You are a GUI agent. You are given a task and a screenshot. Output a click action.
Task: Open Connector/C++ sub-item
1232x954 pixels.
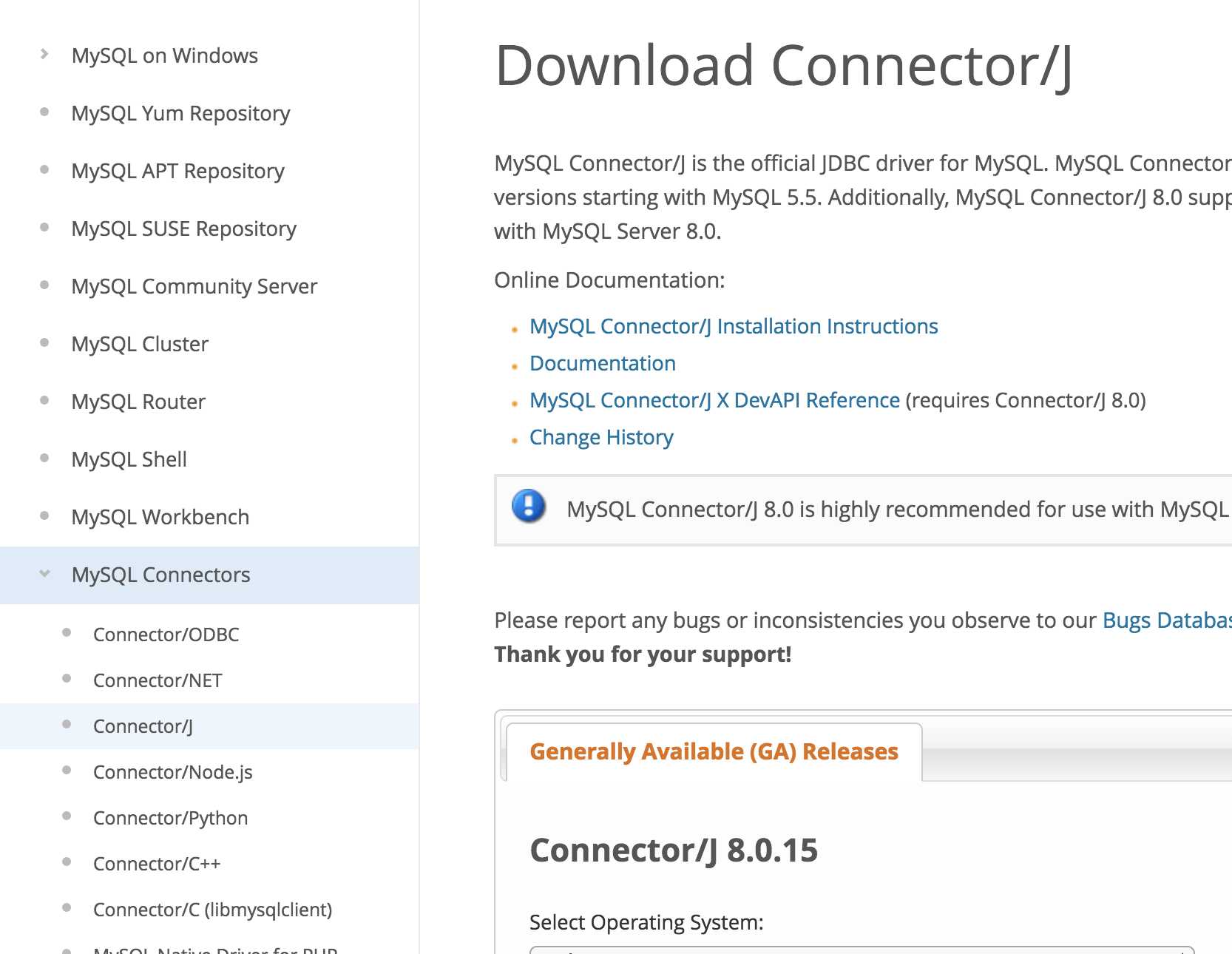(x=157, y=864)
